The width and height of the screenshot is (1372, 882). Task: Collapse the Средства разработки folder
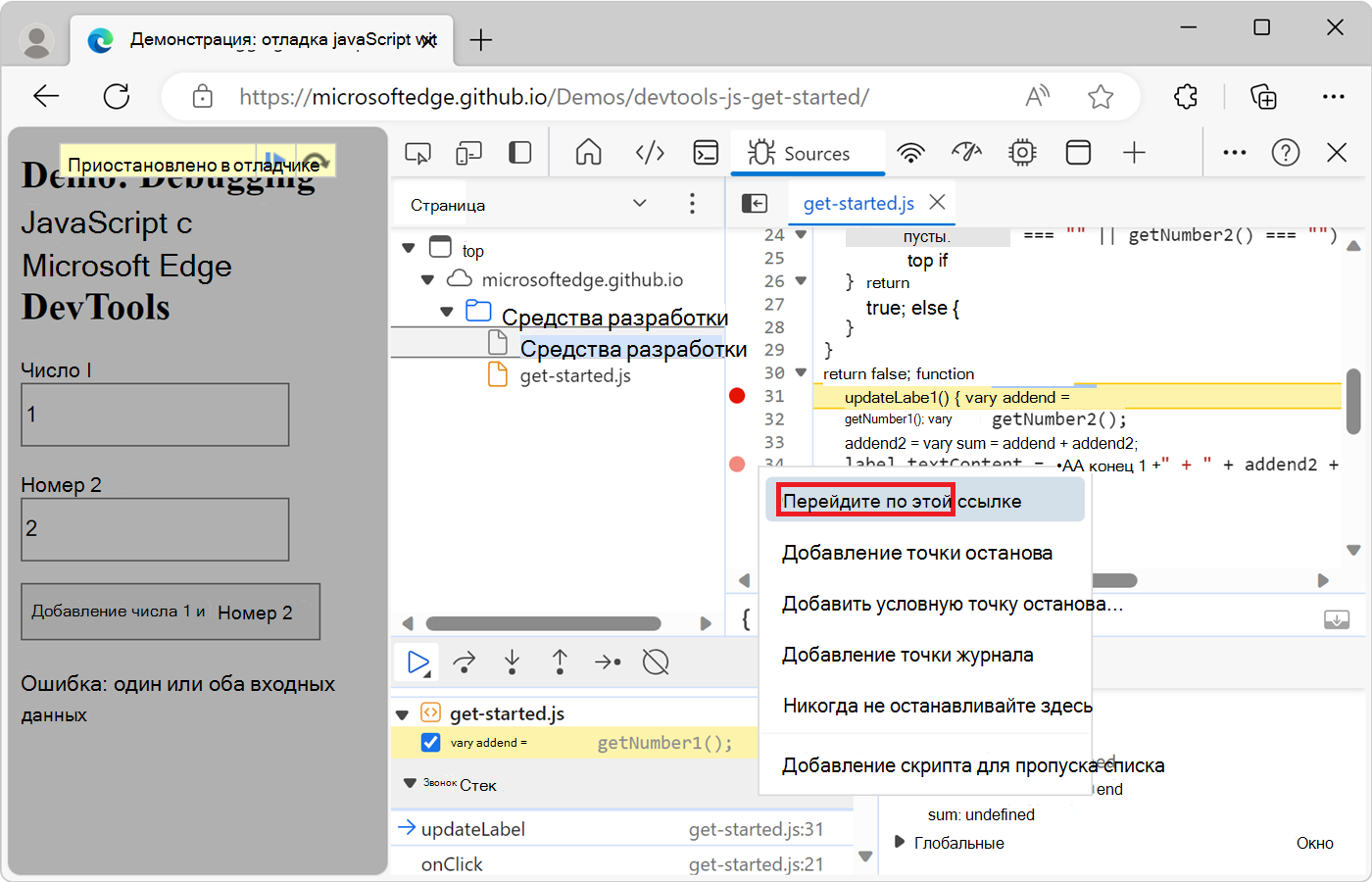(x=447, y=312)
